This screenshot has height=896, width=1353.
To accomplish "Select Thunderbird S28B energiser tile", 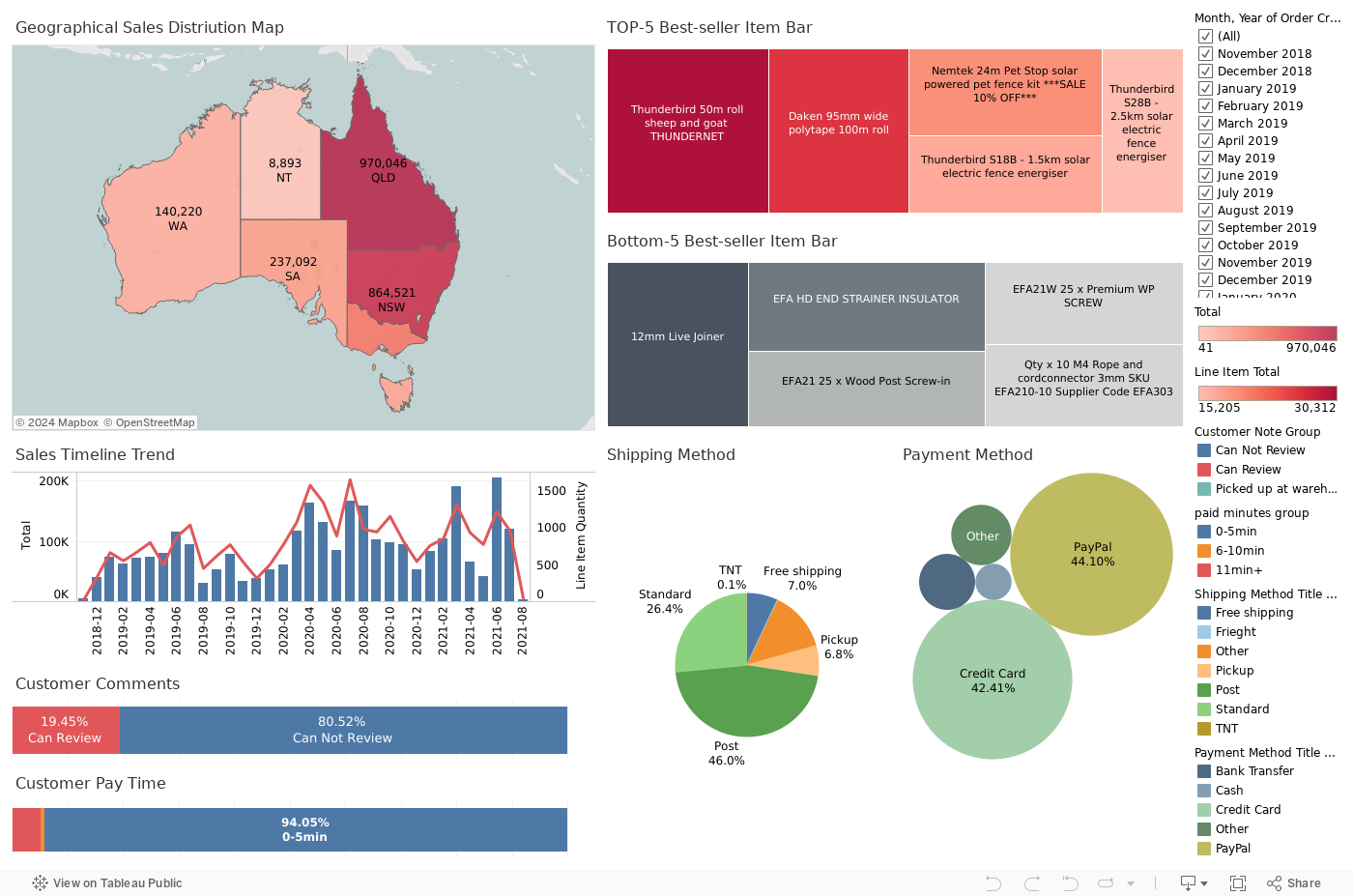I will pos(1142,130).
